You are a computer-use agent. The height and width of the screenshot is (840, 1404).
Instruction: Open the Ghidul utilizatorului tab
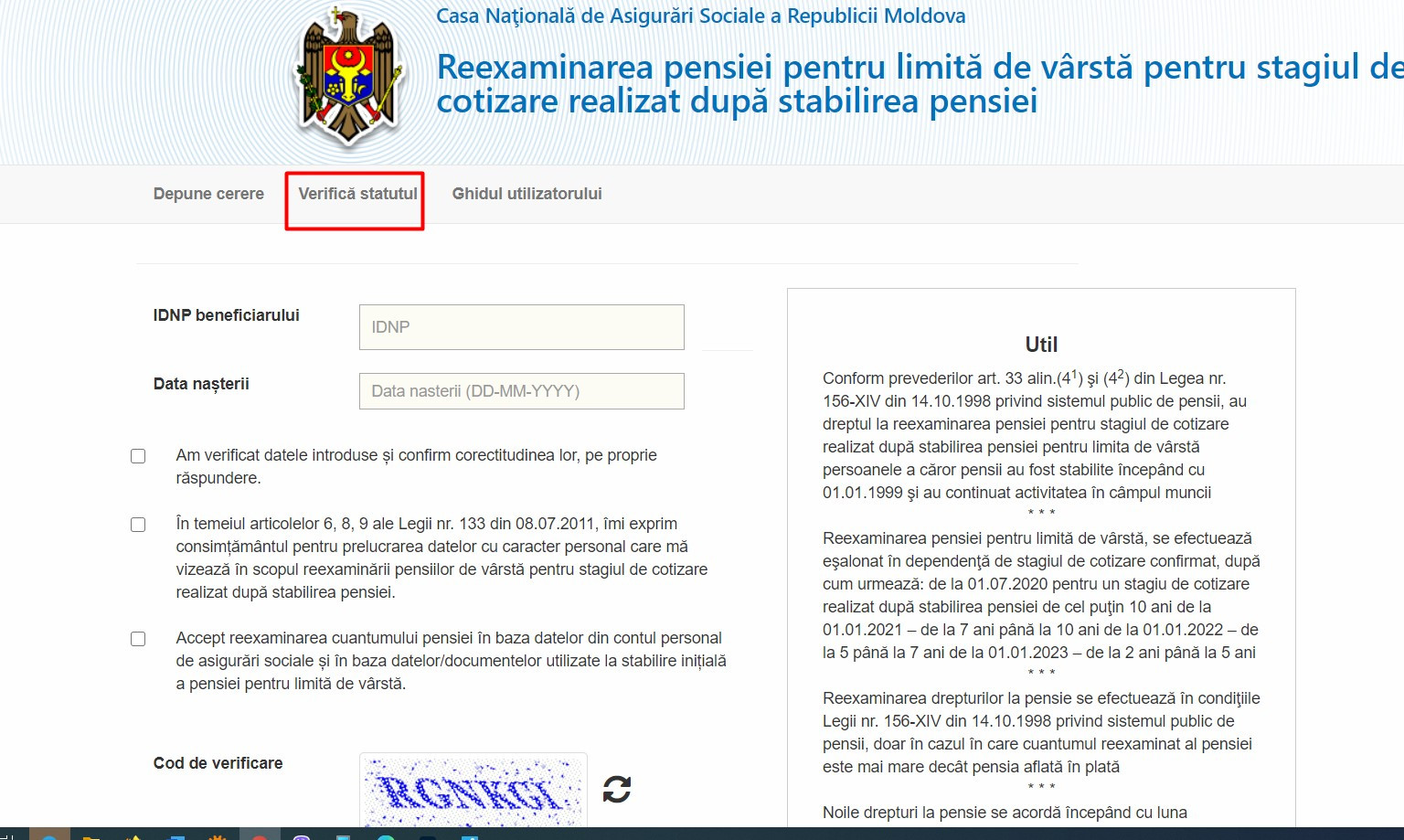coord(526,194)
